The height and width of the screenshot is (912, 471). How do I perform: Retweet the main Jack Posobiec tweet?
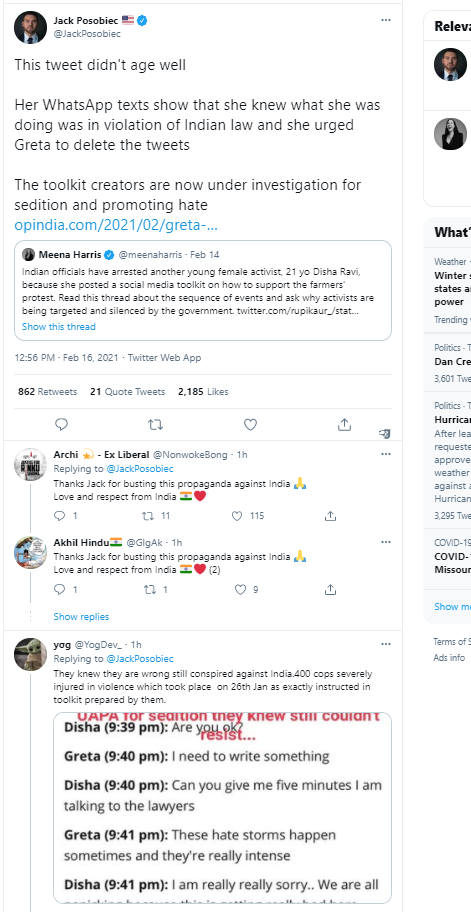[x=155, y=425]
